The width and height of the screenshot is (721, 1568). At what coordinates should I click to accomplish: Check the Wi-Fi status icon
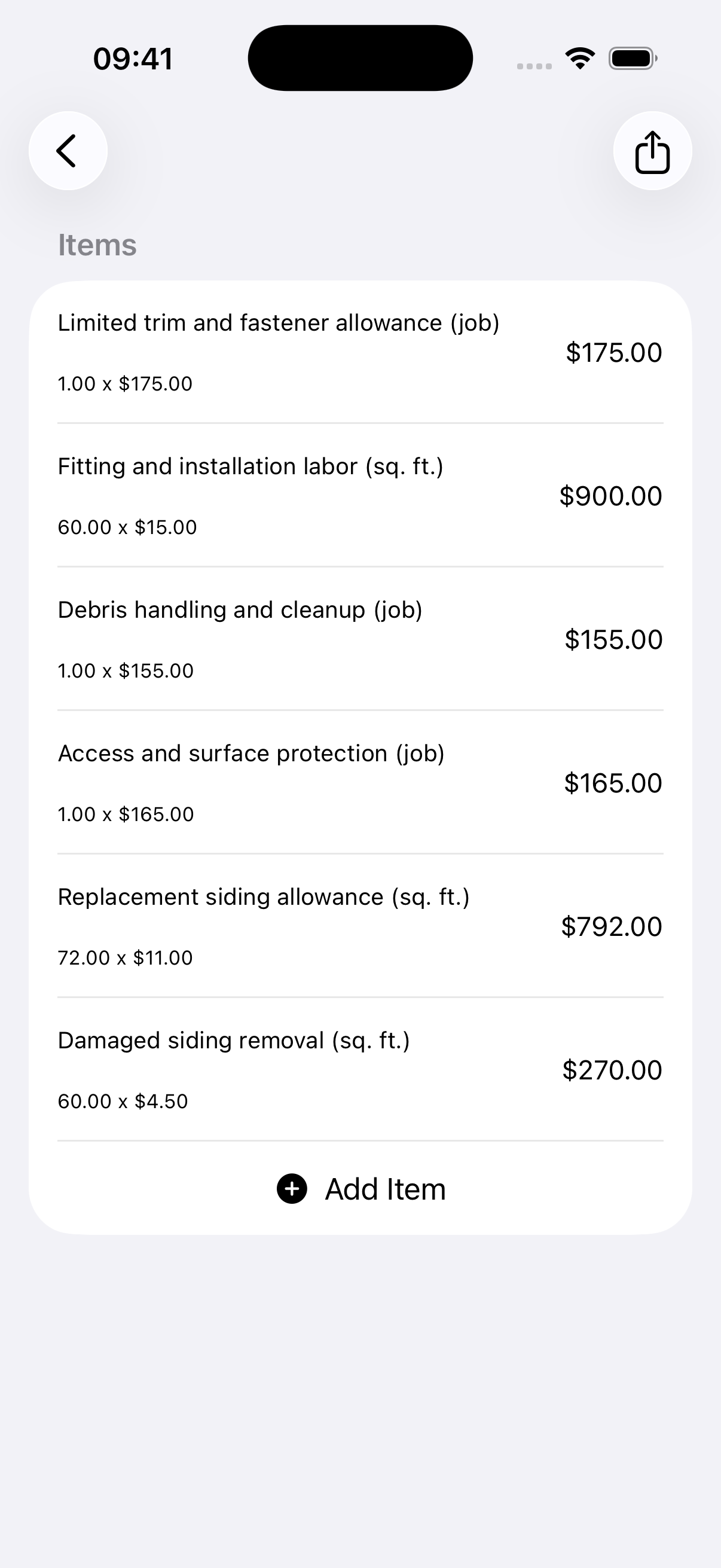click(x=580, y=59)
